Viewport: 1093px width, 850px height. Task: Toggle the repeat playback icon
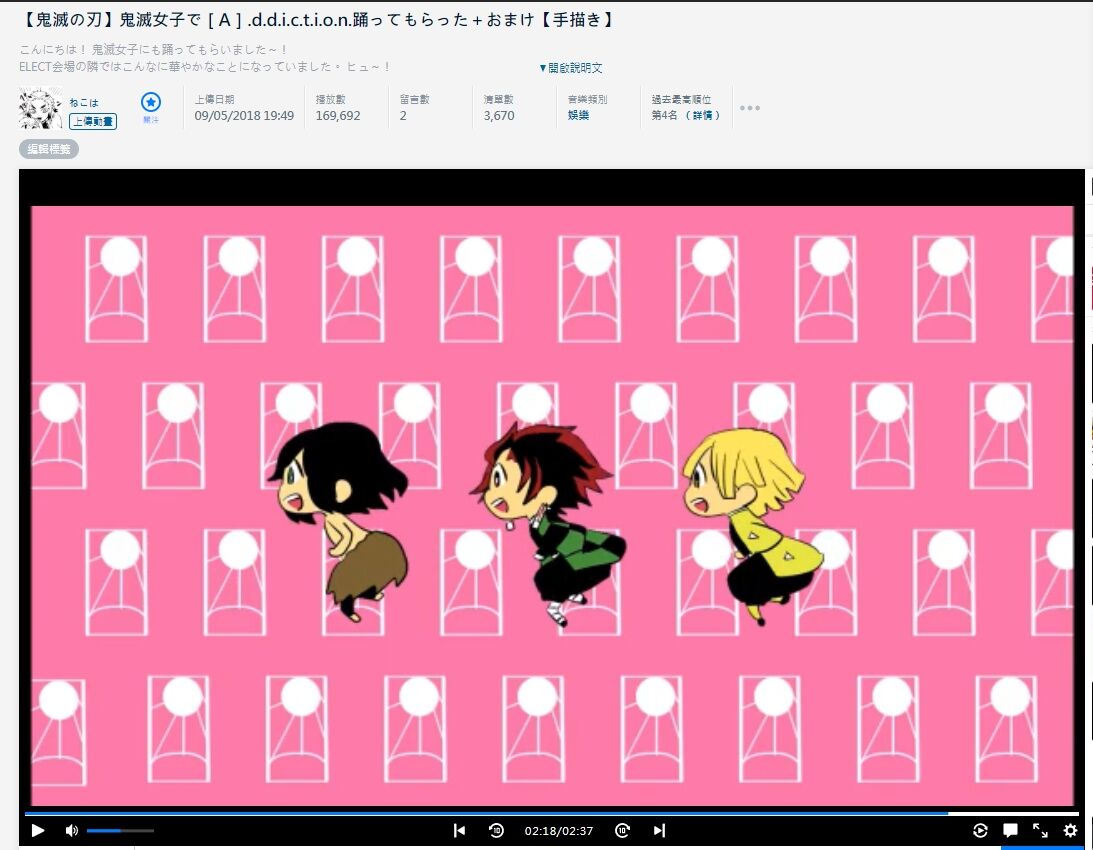point(980,830)
